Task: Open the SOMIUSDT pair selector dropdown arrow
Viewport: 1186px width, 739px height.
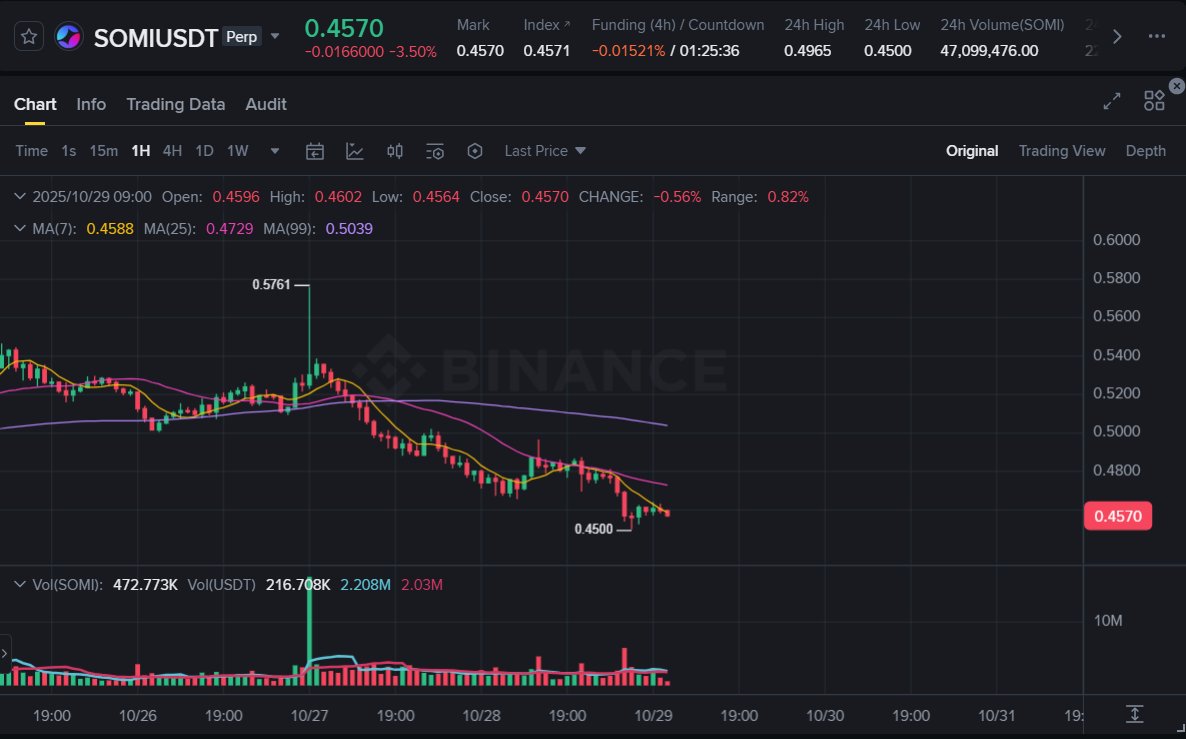Action: pos(275,36)
